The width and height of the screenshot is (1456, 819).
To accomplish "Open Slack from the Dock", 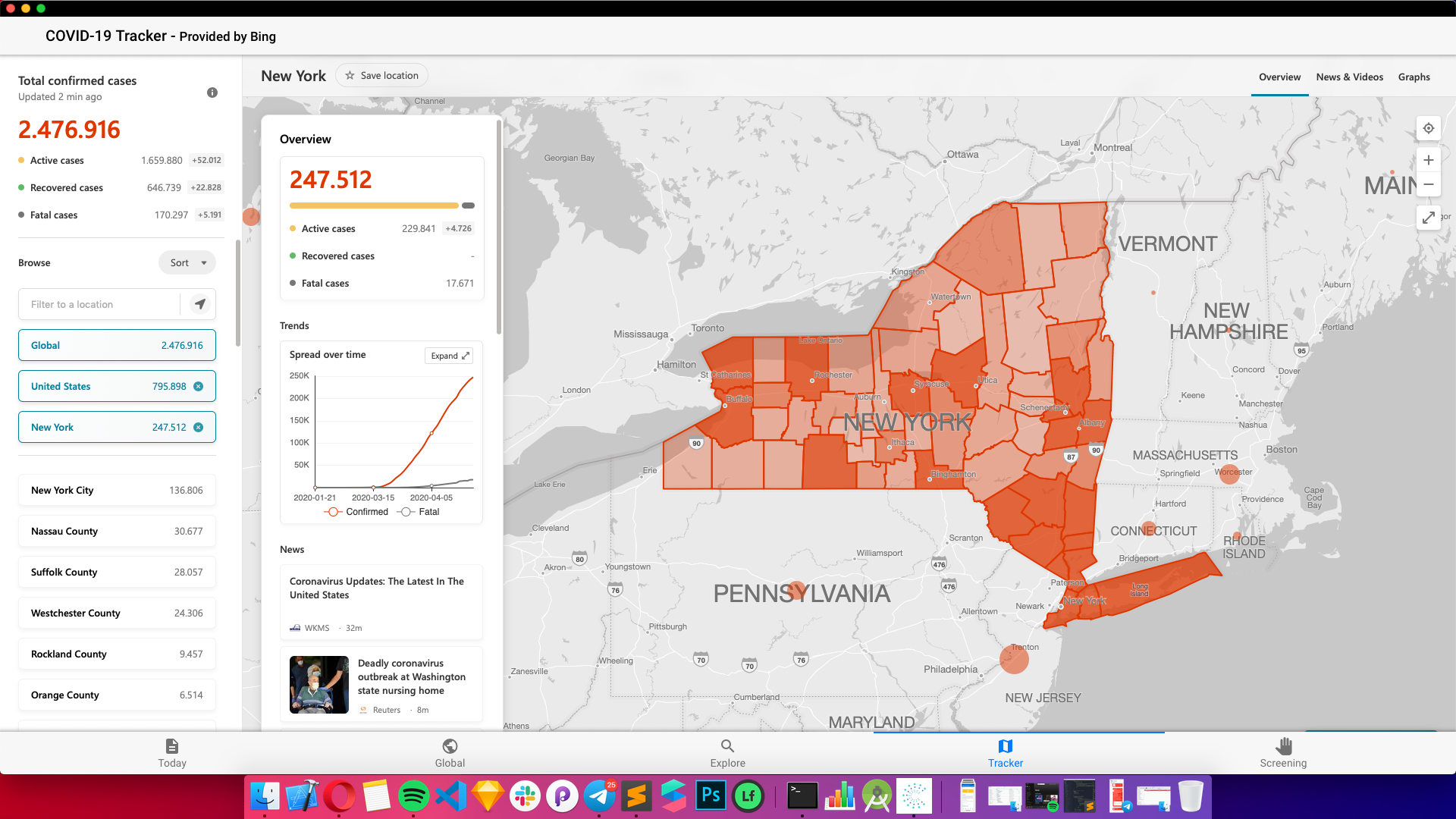I will point(525,796).
